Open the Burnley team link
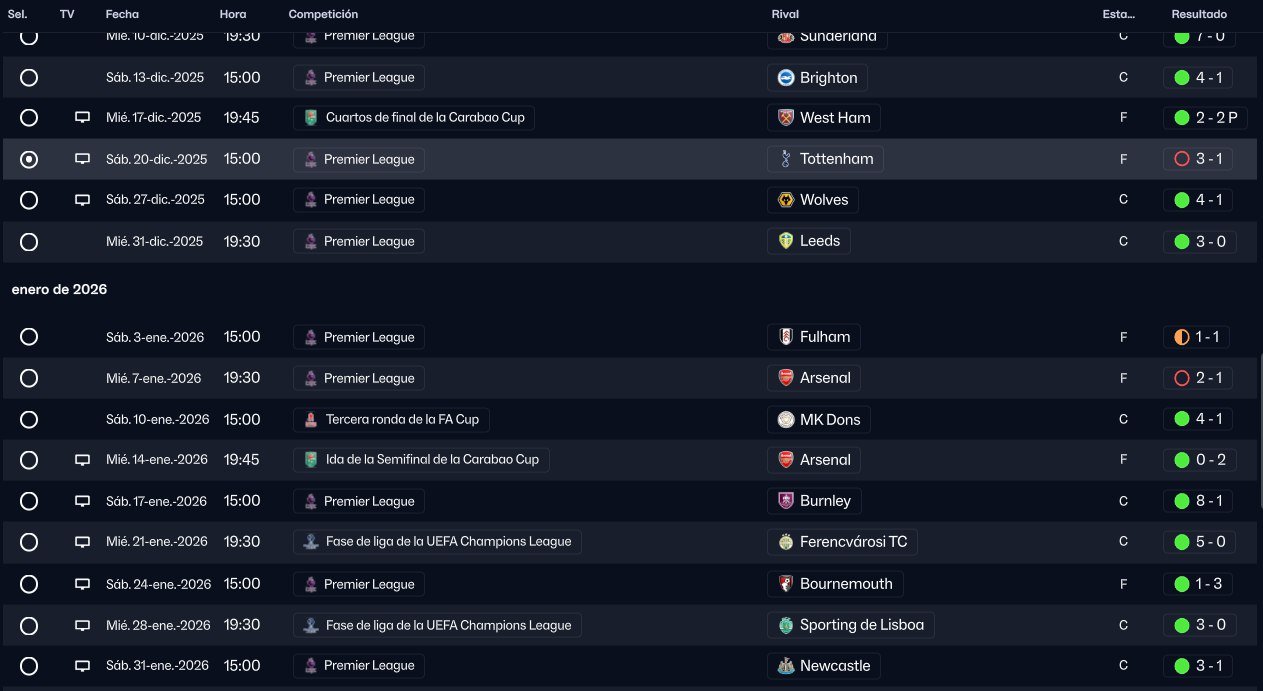 coord(825,501)
